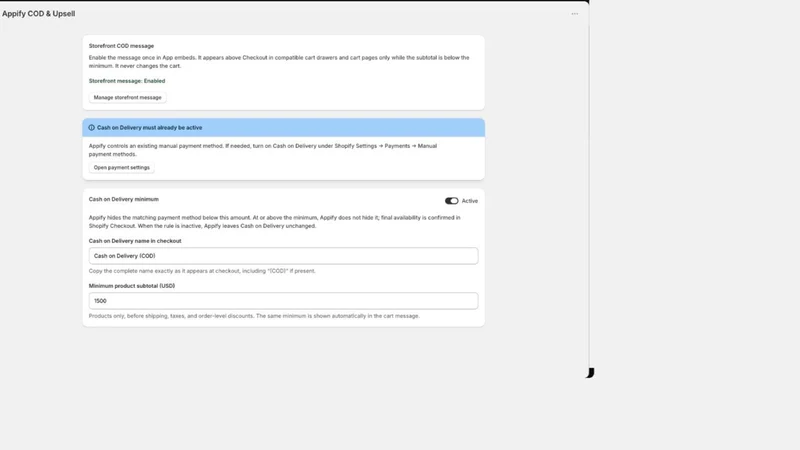
Task: Click the Cash on Delivery name input field
Action: (284, 256)
